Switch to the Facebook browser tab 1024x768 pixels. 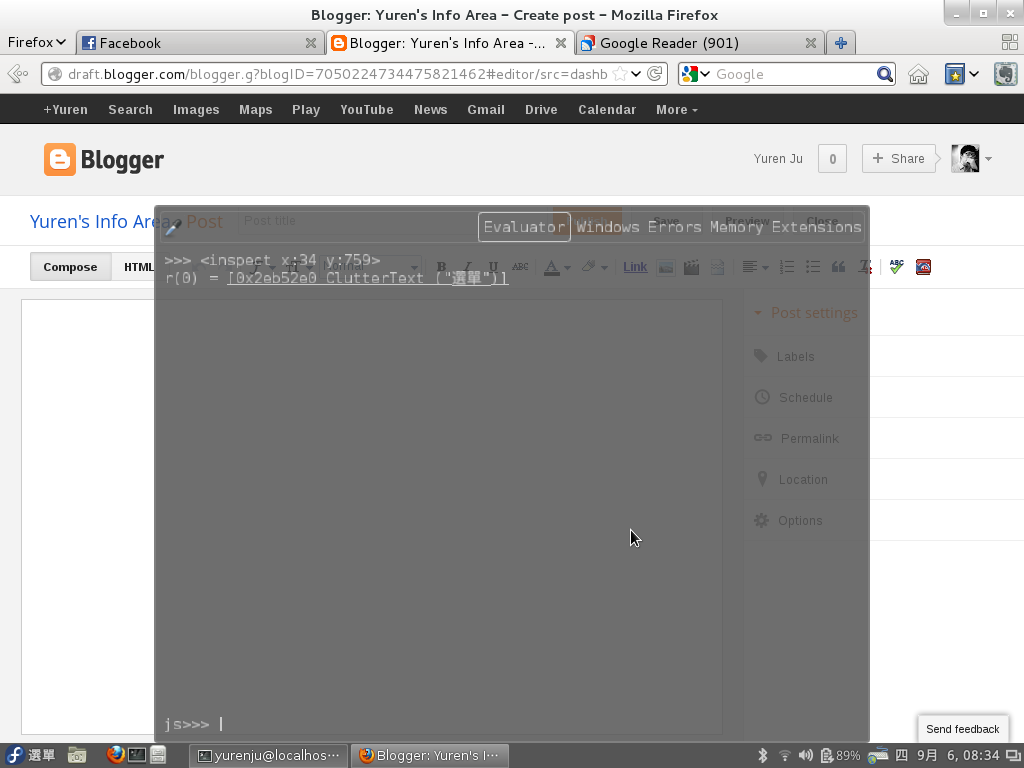coord(200,43)
